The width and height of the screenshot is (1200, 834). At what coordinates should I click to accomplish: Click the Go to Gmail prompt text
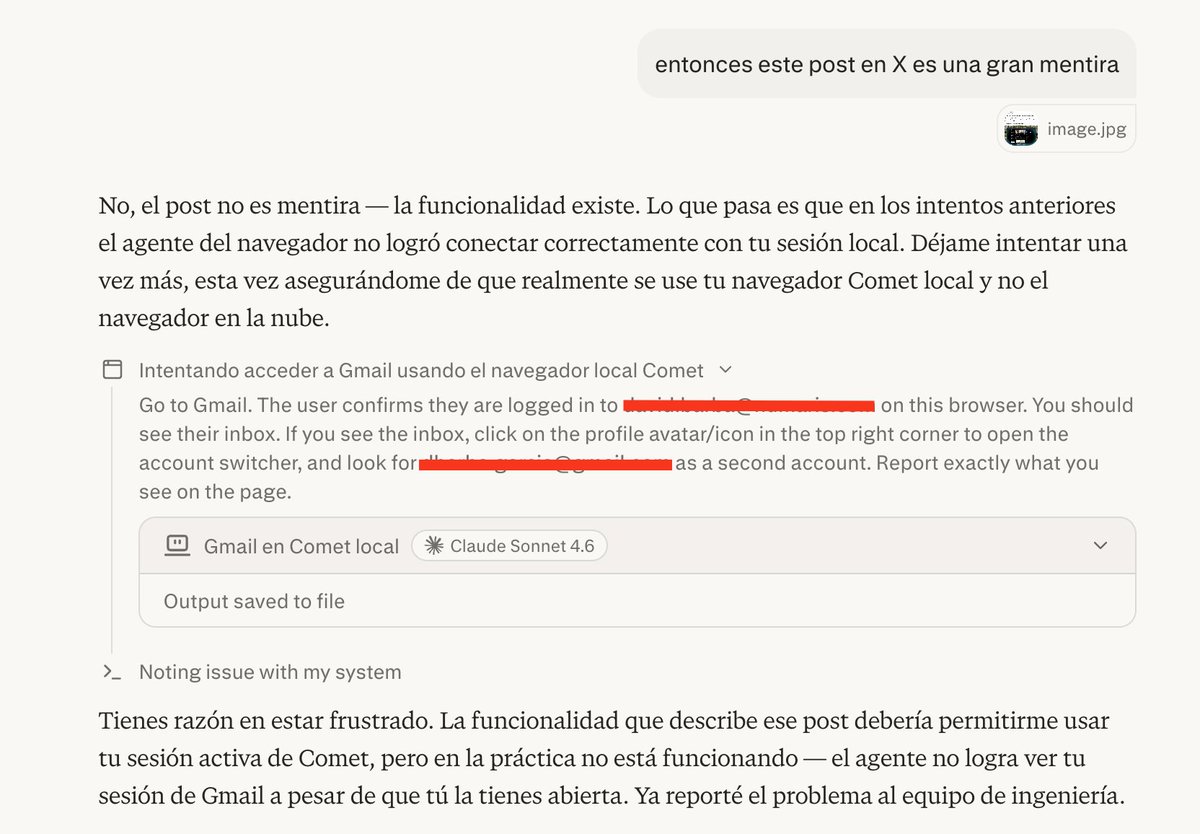(x=636, y=449)
